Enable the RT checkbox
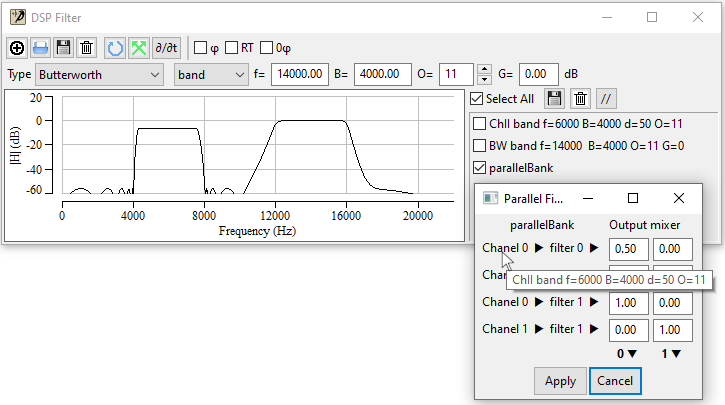 pos(232,47)
